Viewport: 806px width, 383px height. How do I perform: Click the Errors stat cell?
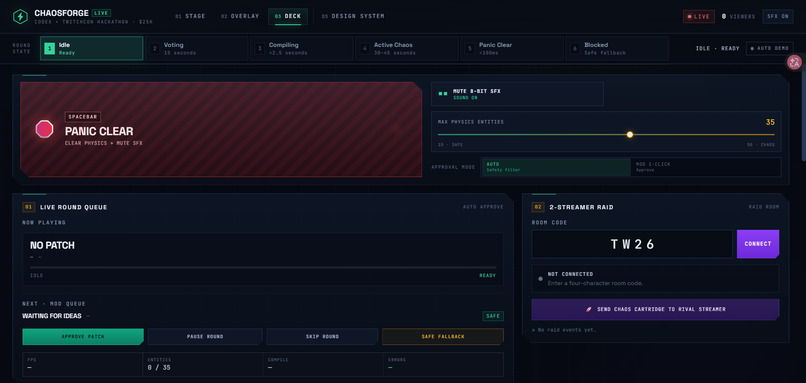[443, 364]
